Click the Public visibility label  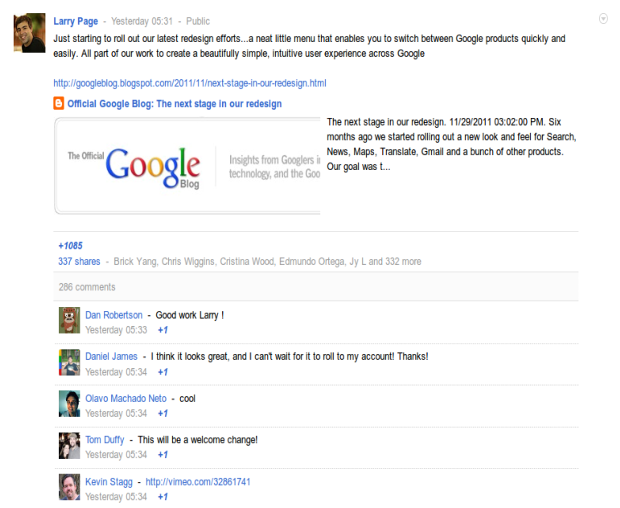point(198,21)
